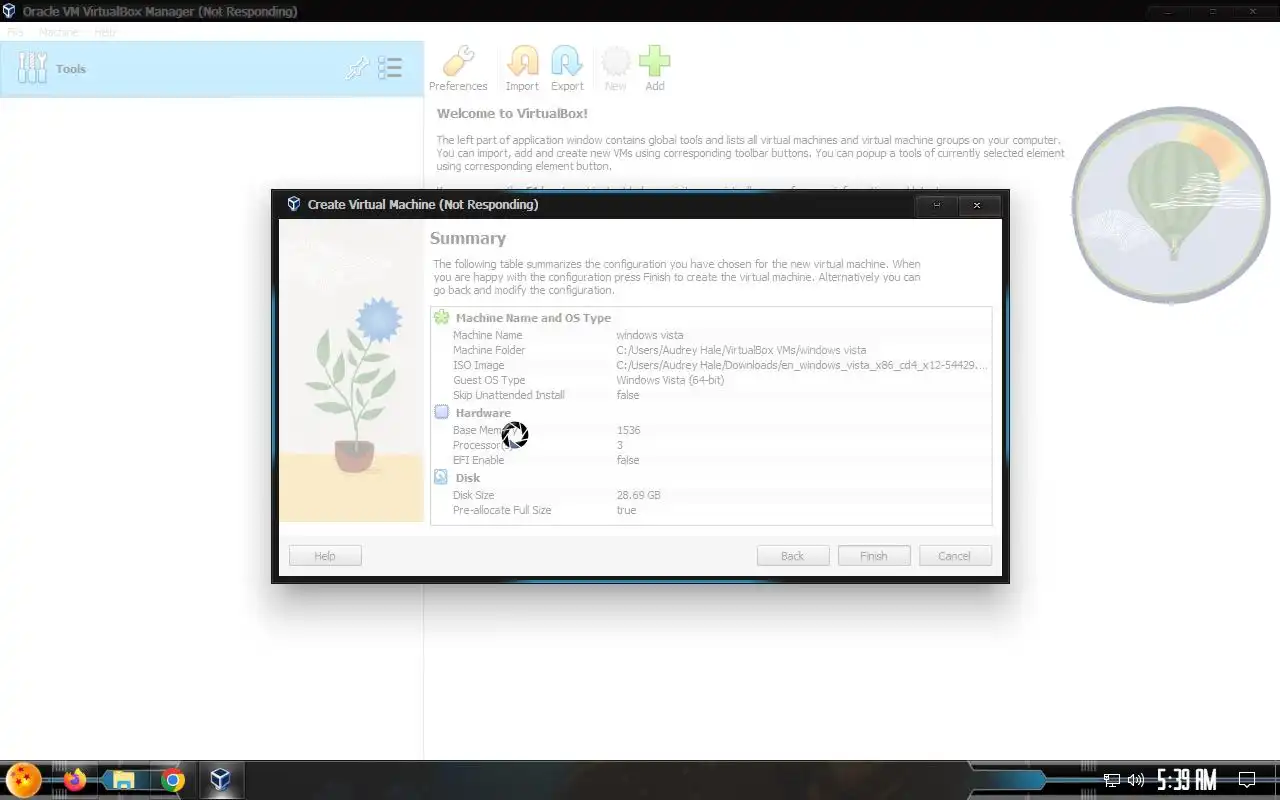Select the Base Memory value 1536

628,430
